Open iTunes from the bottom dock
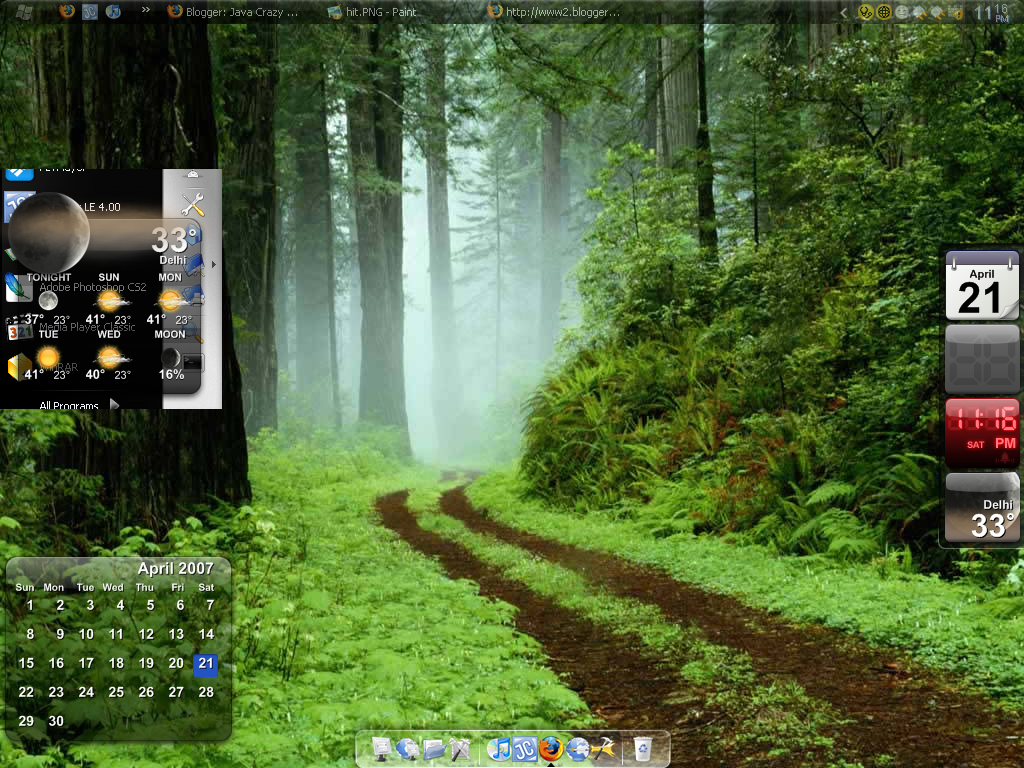The image size is (1024, 768). (499, 748)
